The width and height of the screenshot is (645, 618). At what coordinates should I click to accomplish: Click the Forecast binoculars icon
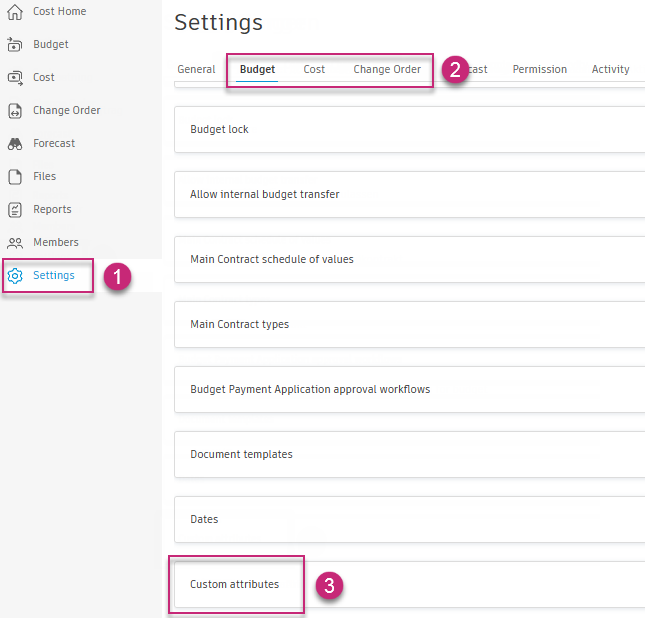coord(15,144)
